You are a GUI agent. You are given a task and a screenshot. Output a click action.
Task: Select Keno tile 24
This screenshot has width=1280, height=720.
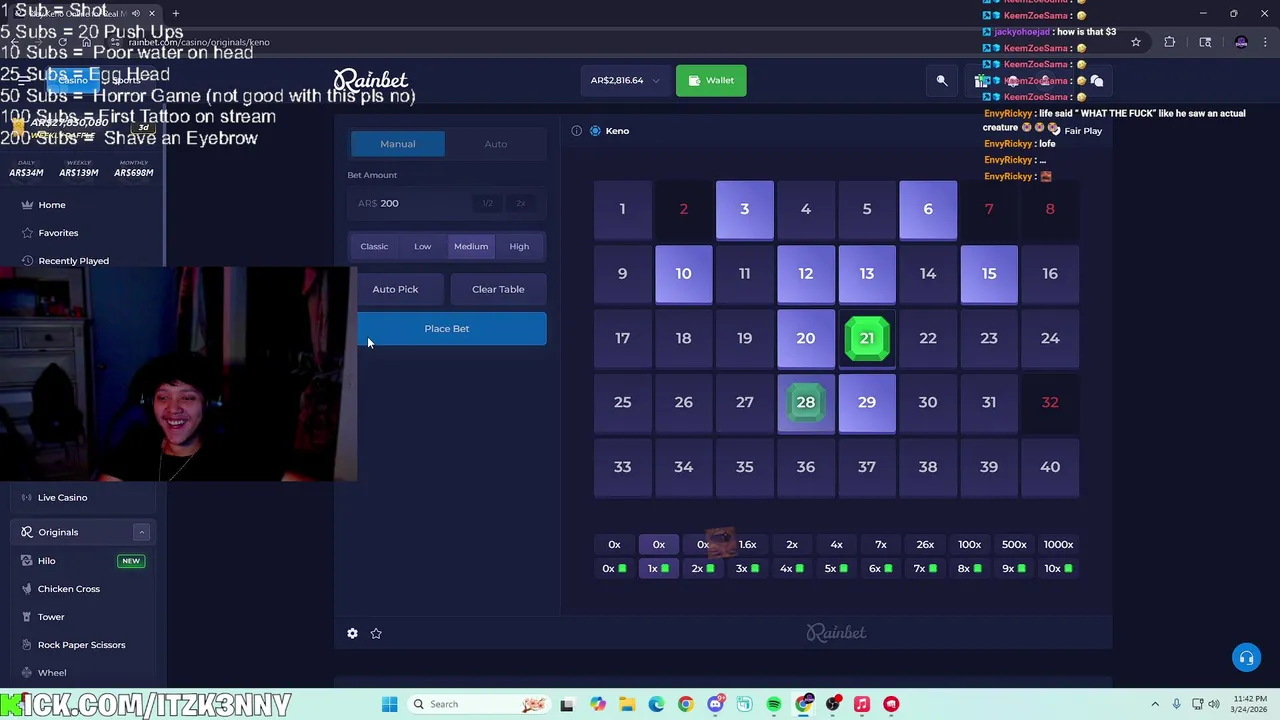tap(1050, 338)
